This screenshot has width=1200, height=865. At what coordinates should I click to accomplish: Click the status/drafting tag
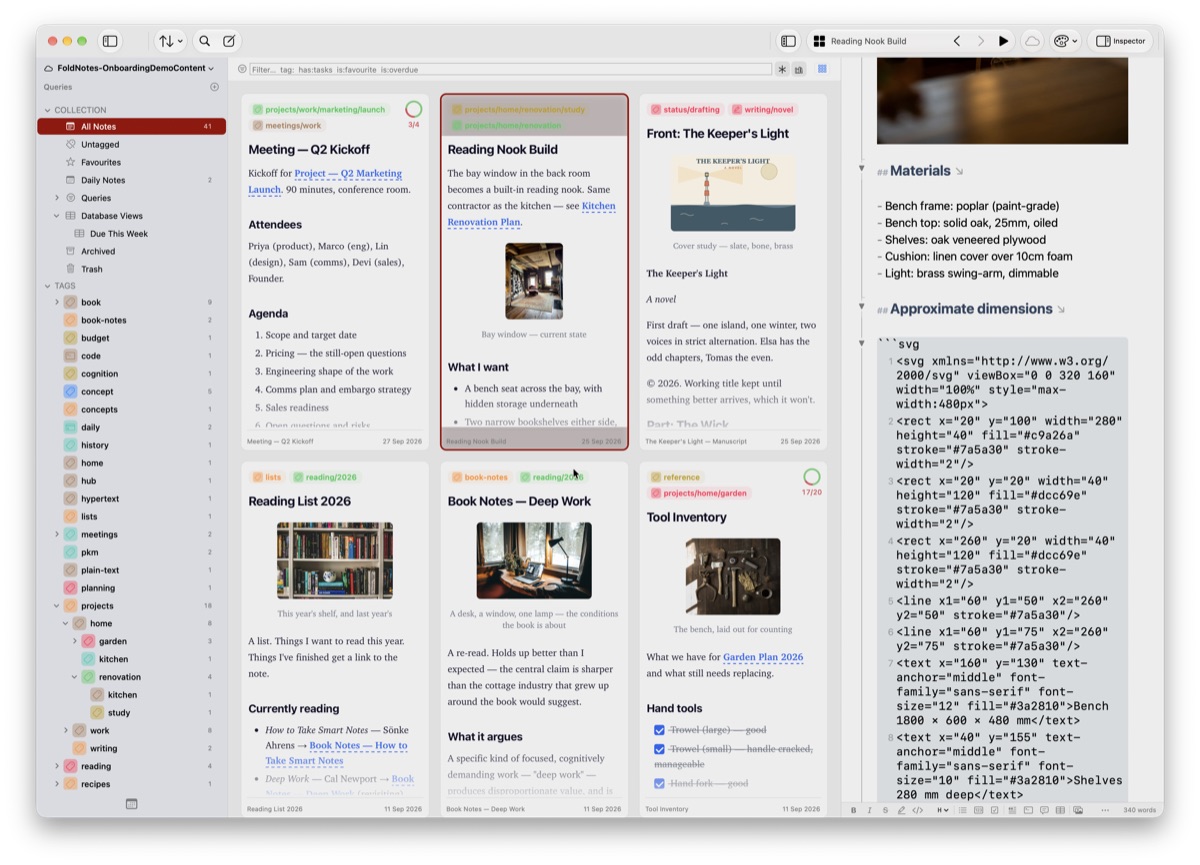685,110
